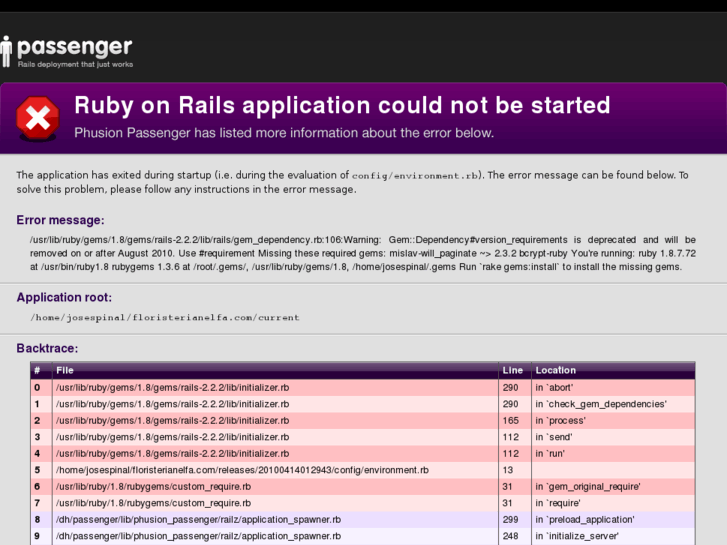Click the initializer.rb file path in row 0

(x=172, y=387)
